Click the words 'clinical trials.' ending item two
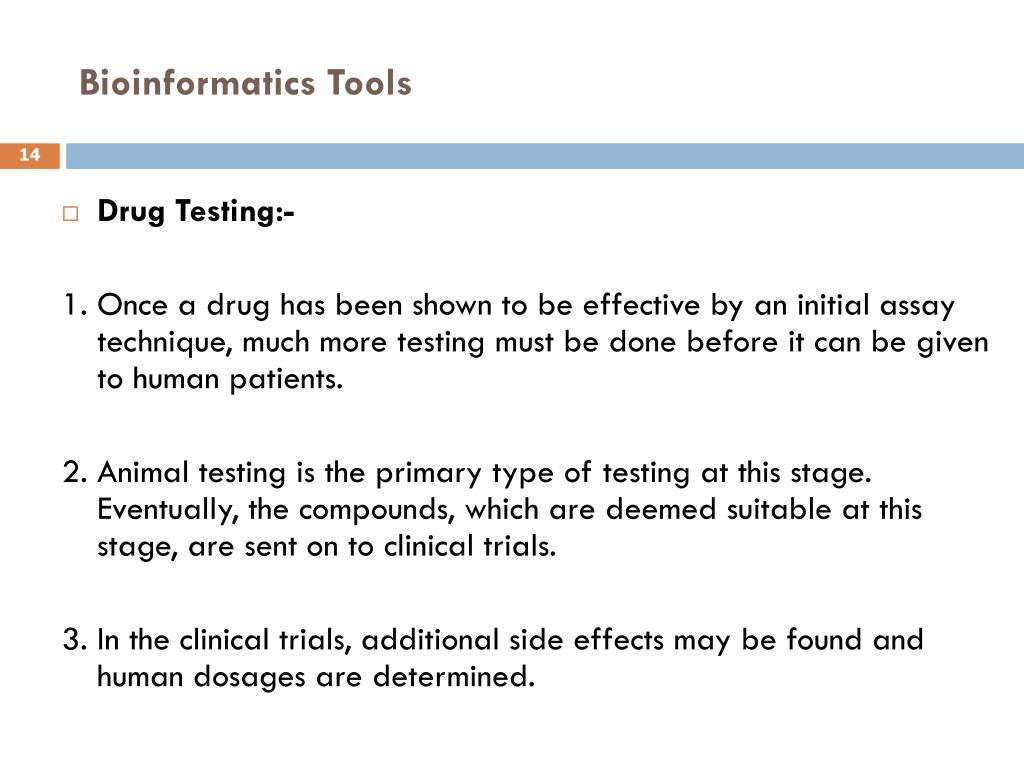 pos(470,546)
